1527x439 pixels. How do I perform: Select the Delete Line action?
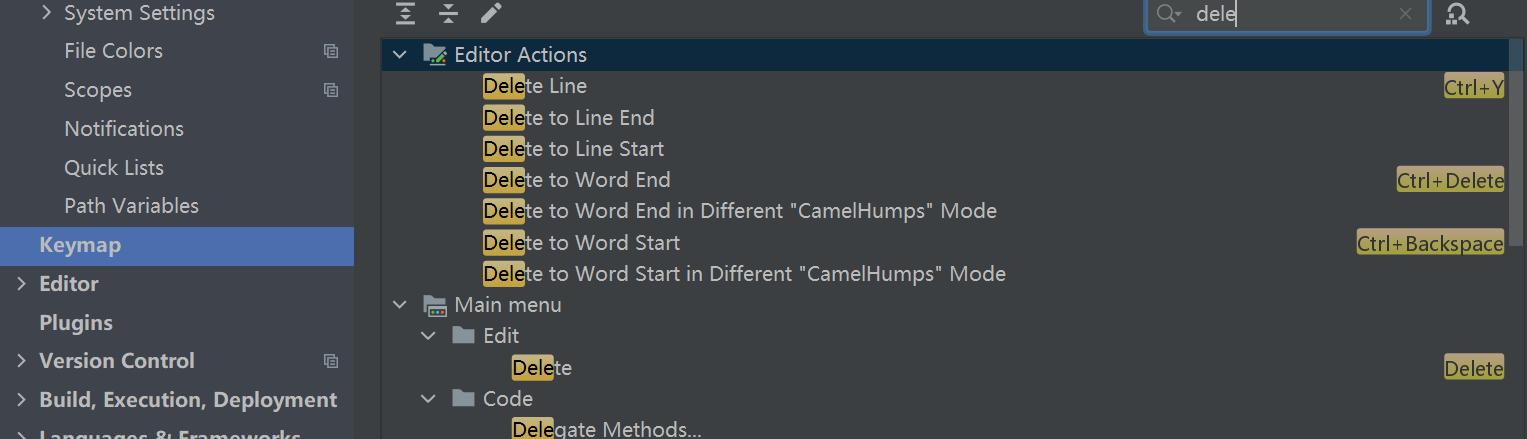pos(535,87)
